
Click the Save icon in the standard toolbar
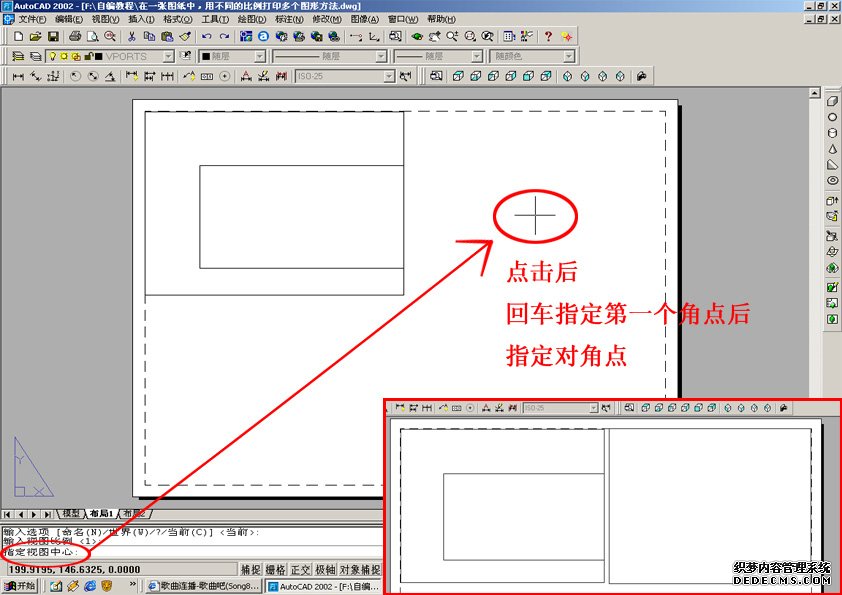(x=51, y=36)
